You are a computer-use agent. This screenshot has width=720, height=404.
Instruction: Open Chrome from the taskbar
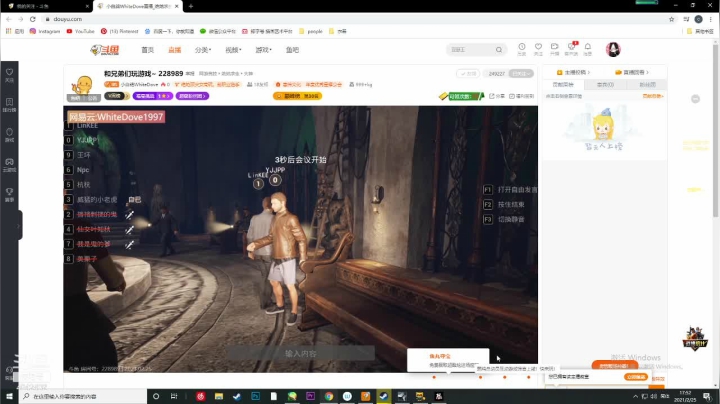click(329, 396)
